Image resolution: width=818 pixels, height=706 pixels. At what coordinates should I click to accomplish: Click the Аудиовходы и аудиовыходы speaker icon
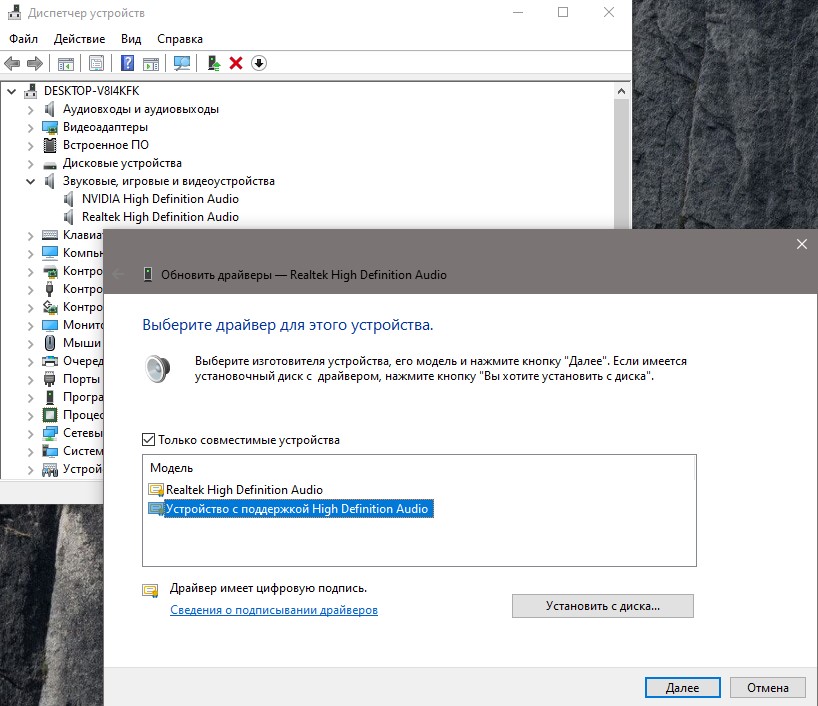[50, 110]
